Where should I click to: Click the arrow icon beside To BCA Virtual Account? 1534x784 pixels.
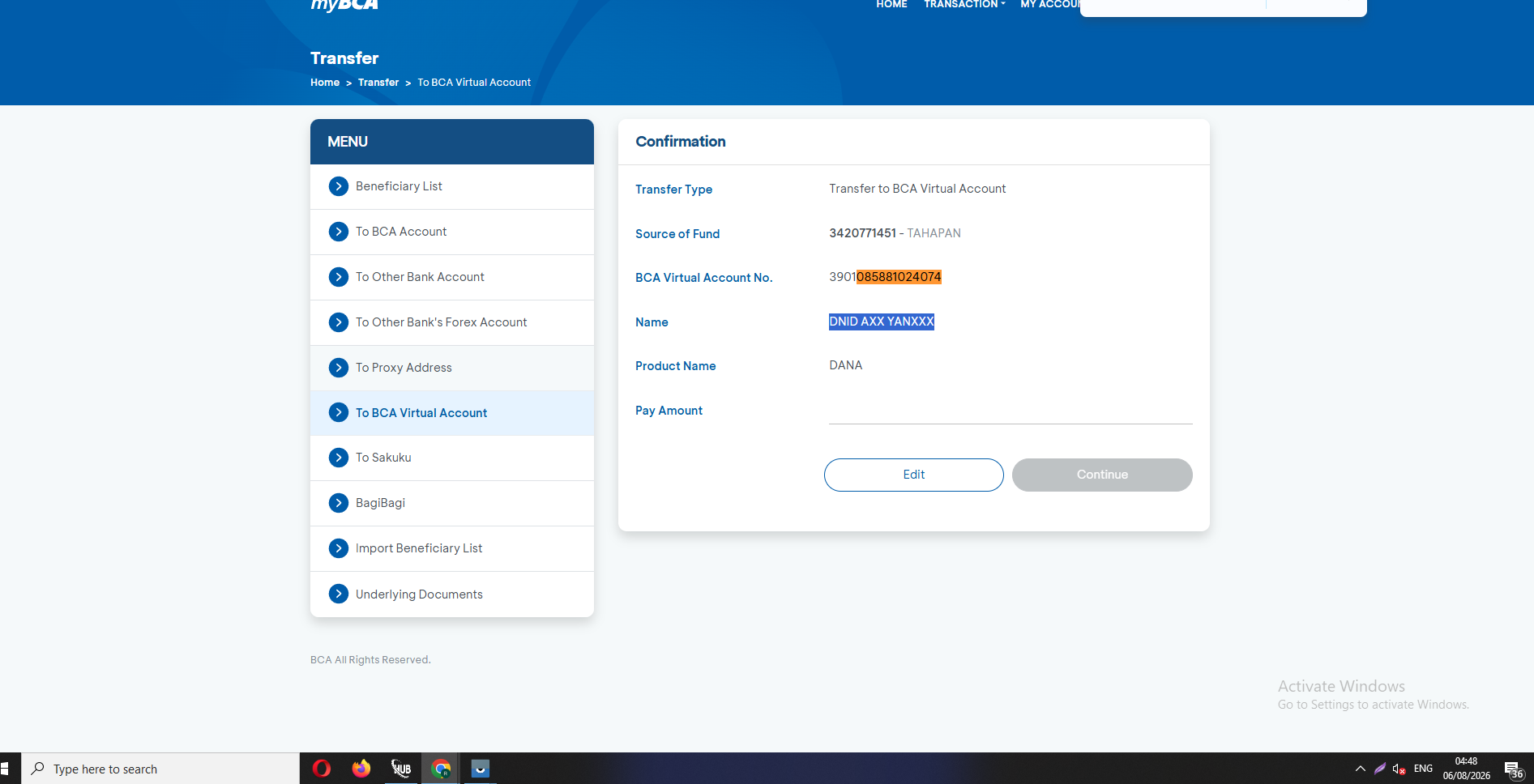(339, 412)
